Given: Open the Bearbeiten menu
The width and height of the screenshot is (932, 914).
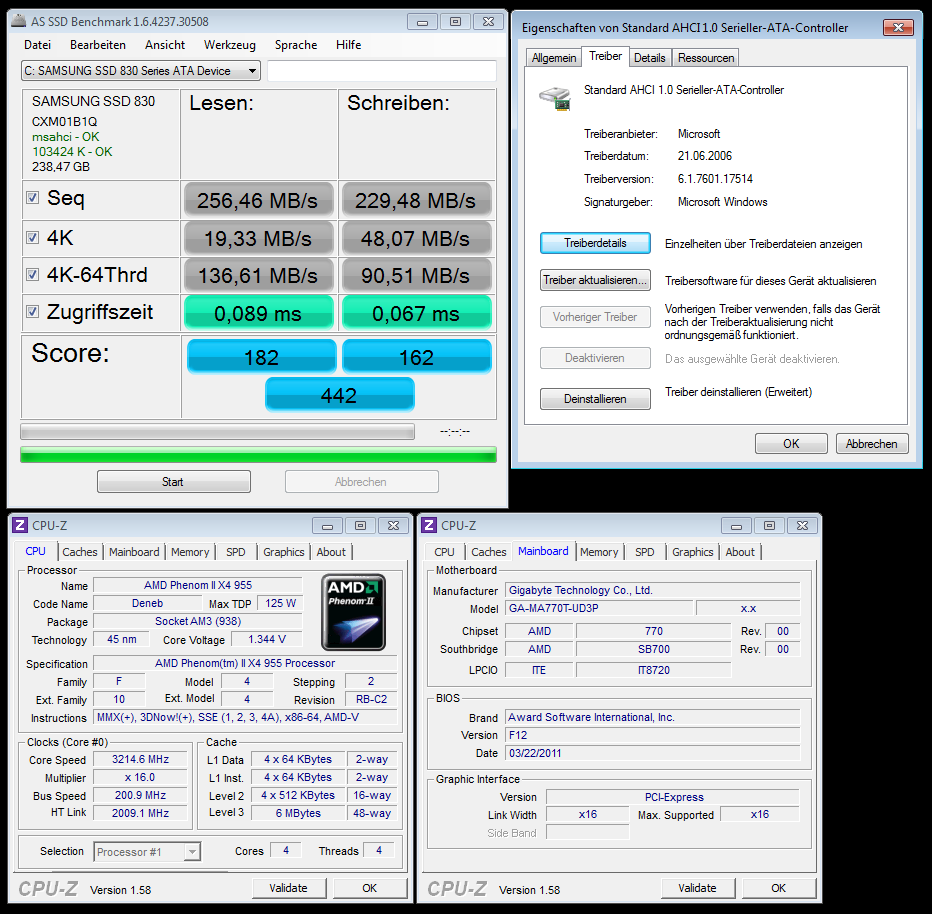Looking at the screenshot, I should coord(97,45).
